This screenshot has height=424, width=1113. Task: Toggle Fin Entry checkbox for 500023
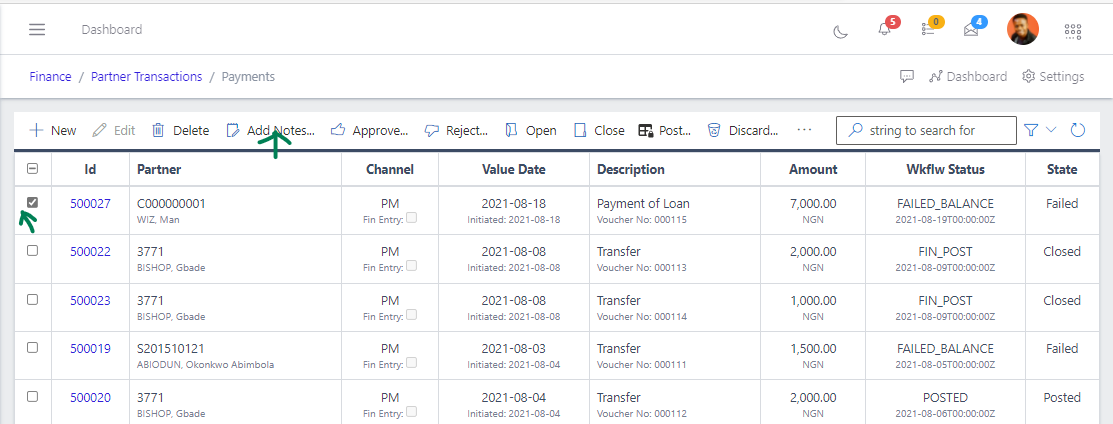pyautogui.click(x=412, y=315)
